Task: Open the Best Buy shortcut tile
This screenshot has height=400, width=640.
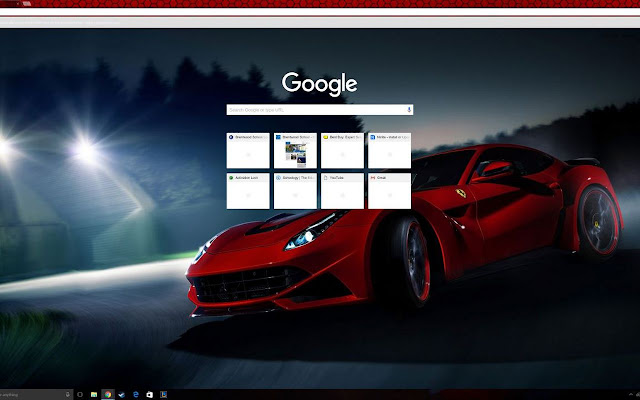Action: pos(342,150)
